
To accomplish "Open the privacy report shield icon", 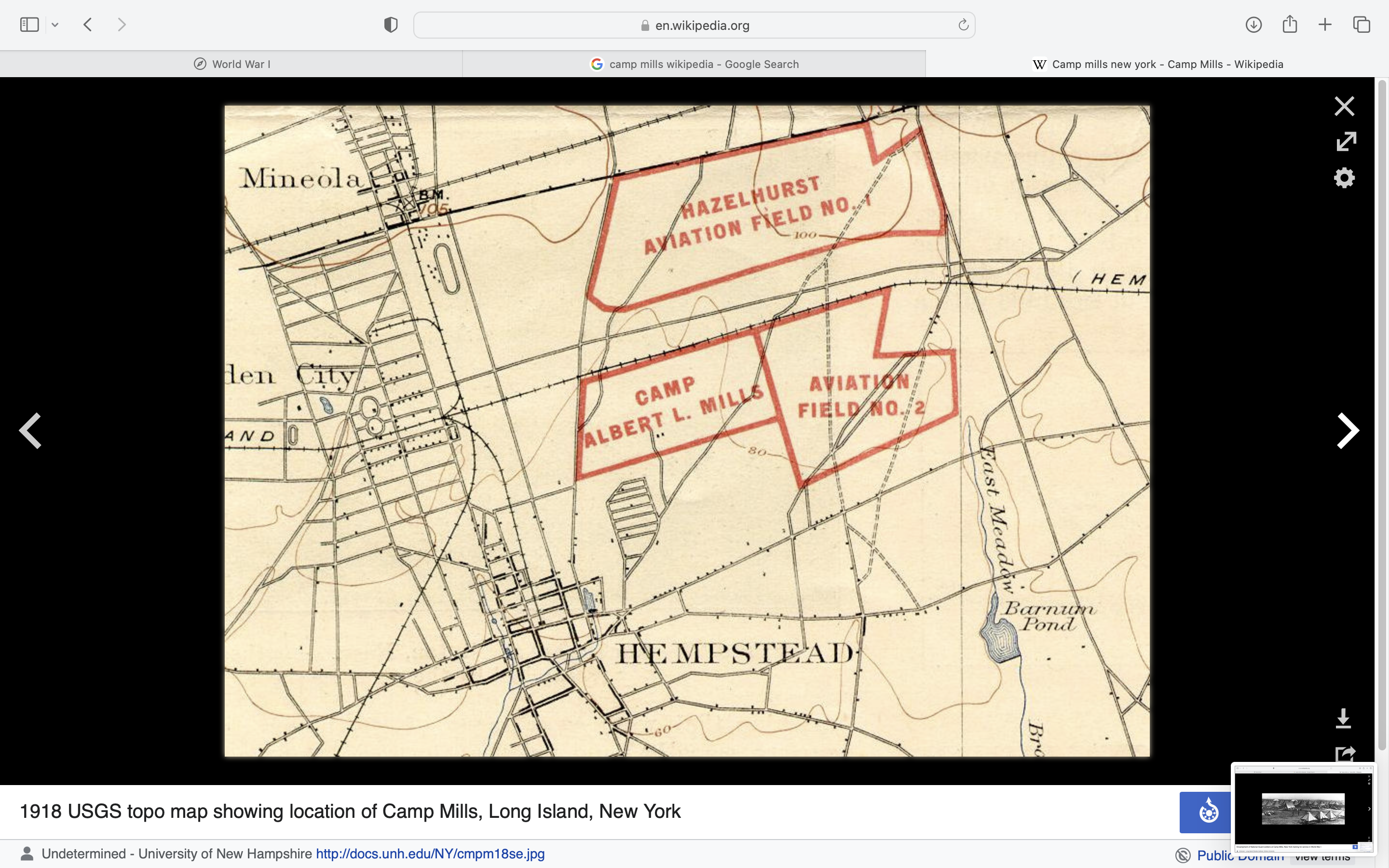I will (391, 25).
